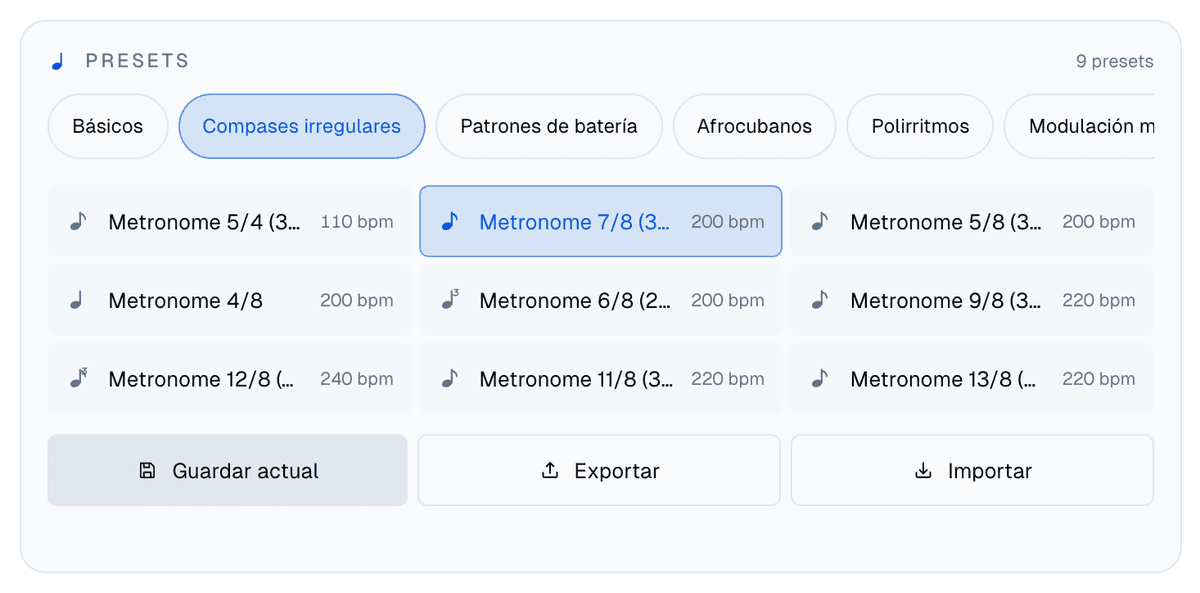
Task: Click the 240 bpm value
Action: [357, 379]
